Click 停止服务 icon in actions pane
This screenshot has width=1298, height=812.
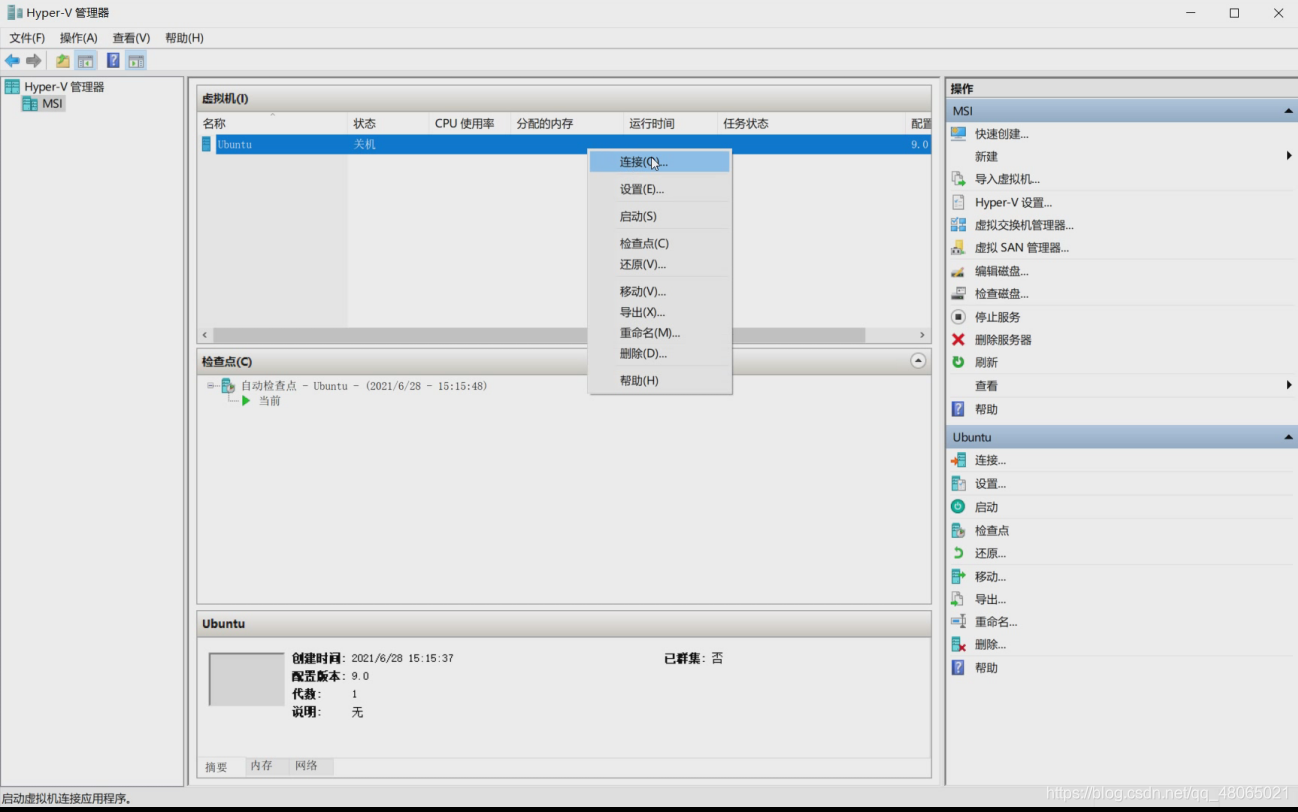point(958,317)
